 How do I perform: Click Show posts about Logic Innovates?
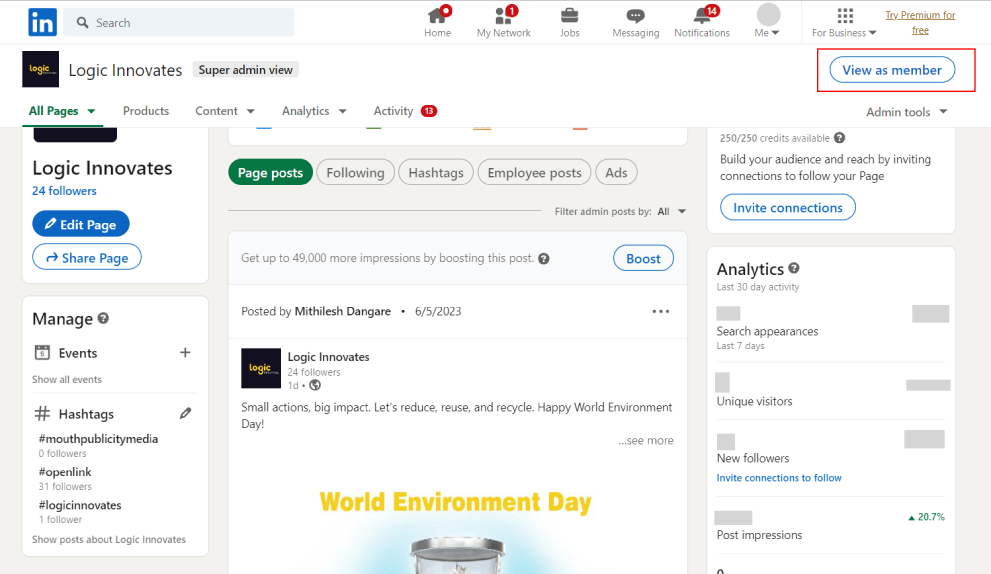click(109, 539)
